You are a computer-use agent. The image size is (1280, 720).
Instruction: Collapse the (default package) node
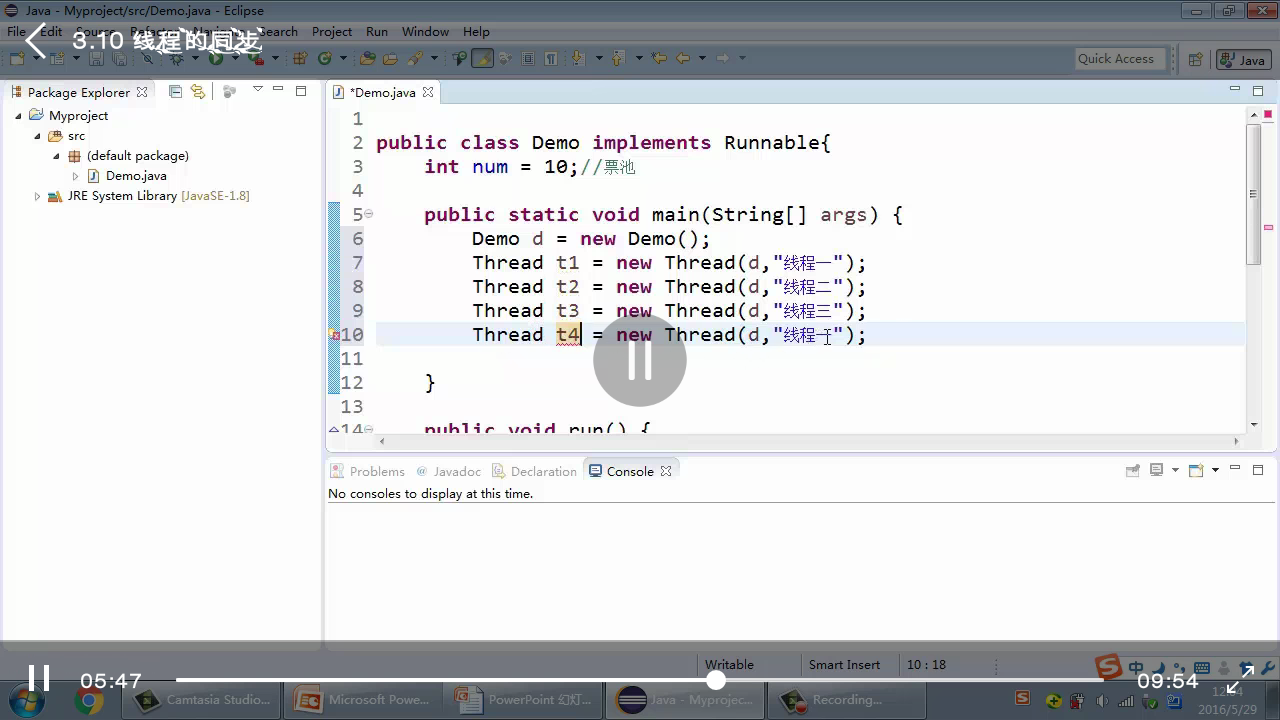tap(57, 156)
